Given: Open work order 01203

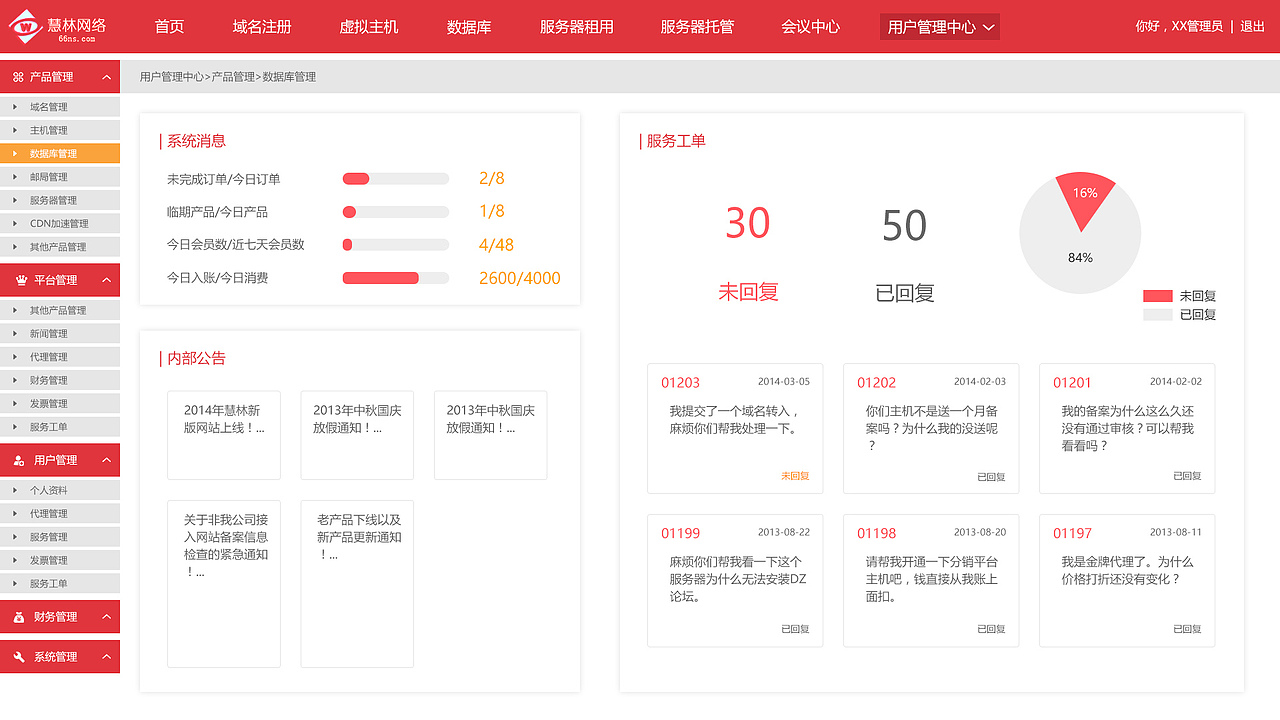Looking at the screenshot, I should point(683,382).
